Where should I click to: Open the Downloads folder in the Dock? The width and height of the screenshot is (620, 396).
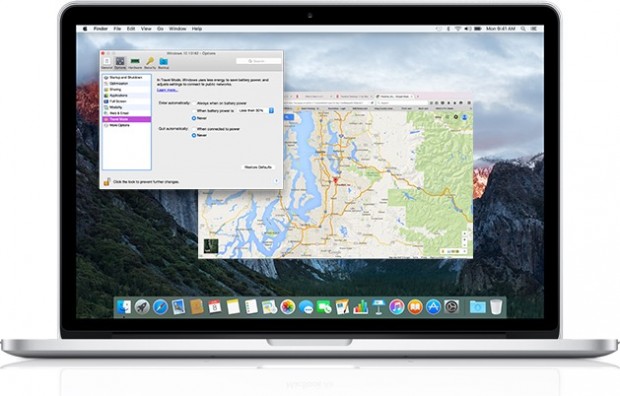tap(477, 307)
